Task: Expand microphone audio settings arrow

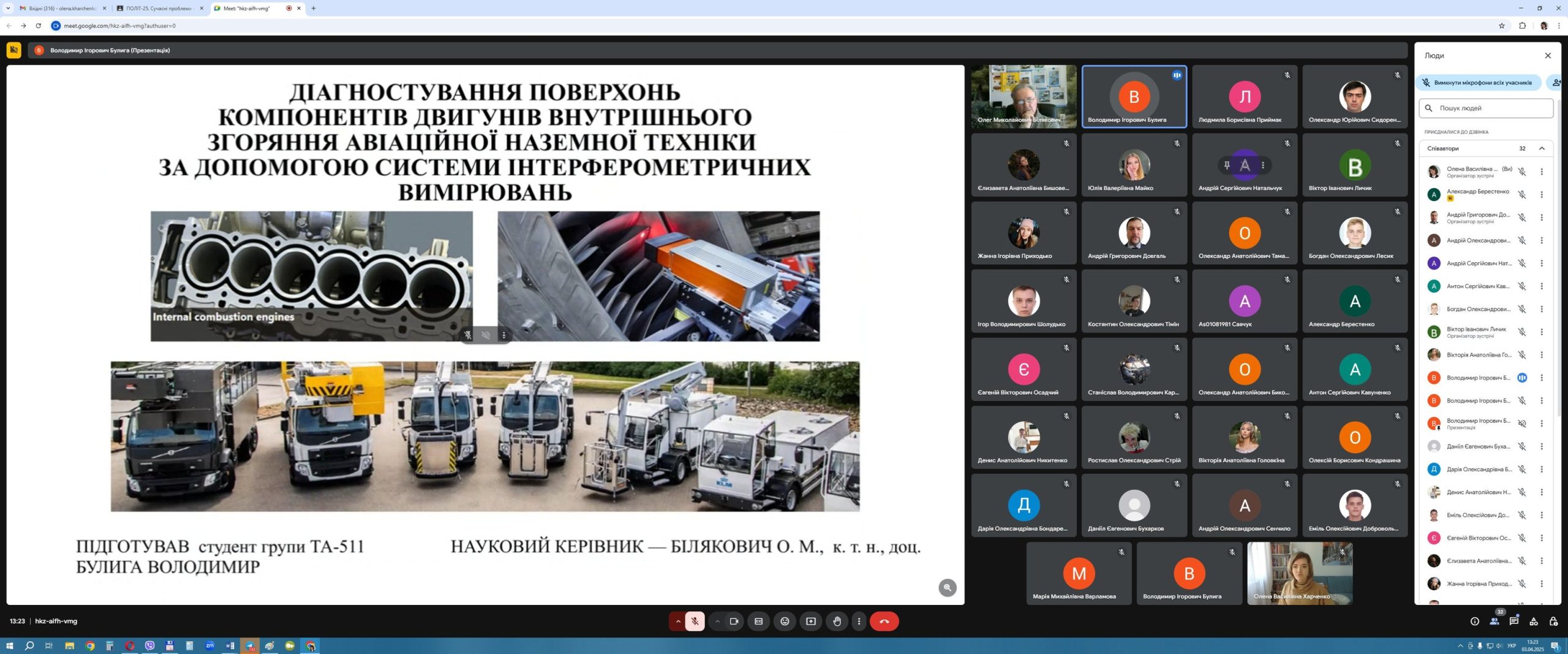Action: [678, 621]
